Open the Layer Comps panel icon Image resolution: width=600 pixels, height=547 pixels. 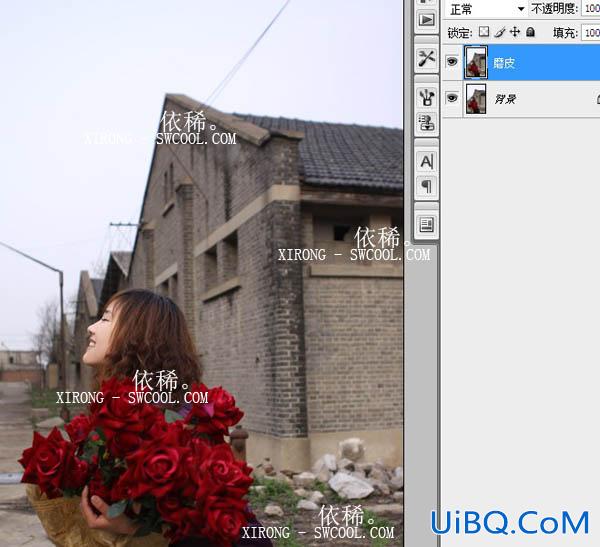pyautogui.click(x=426, y=225)
